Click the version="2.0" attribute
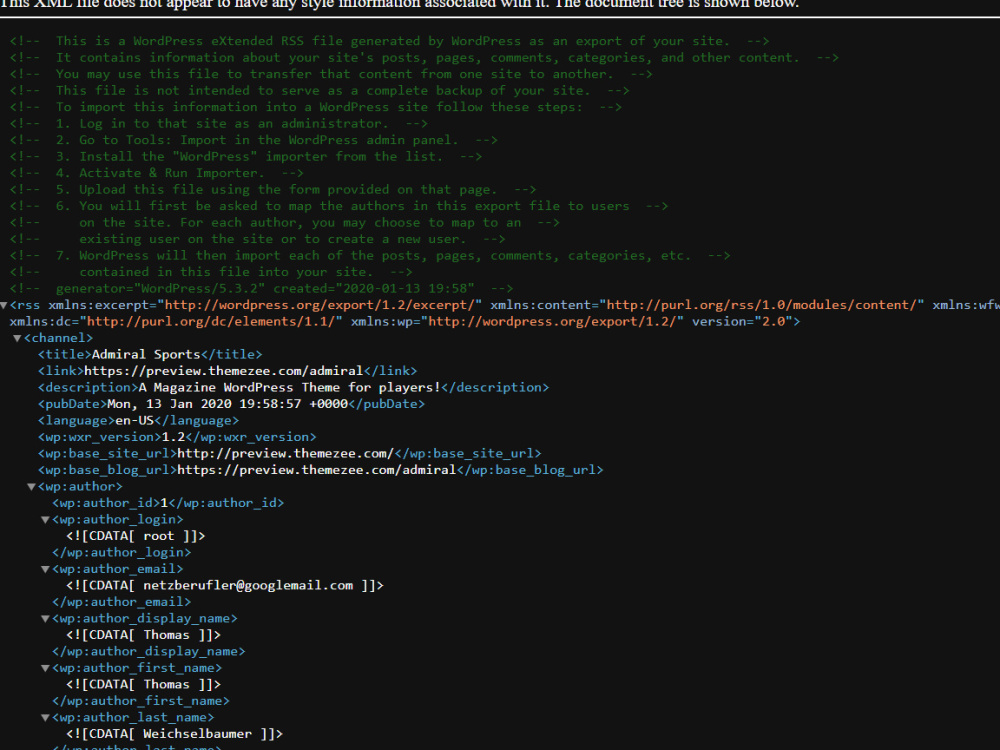This screenshot has height=750, width=1000. pos(742,322)
